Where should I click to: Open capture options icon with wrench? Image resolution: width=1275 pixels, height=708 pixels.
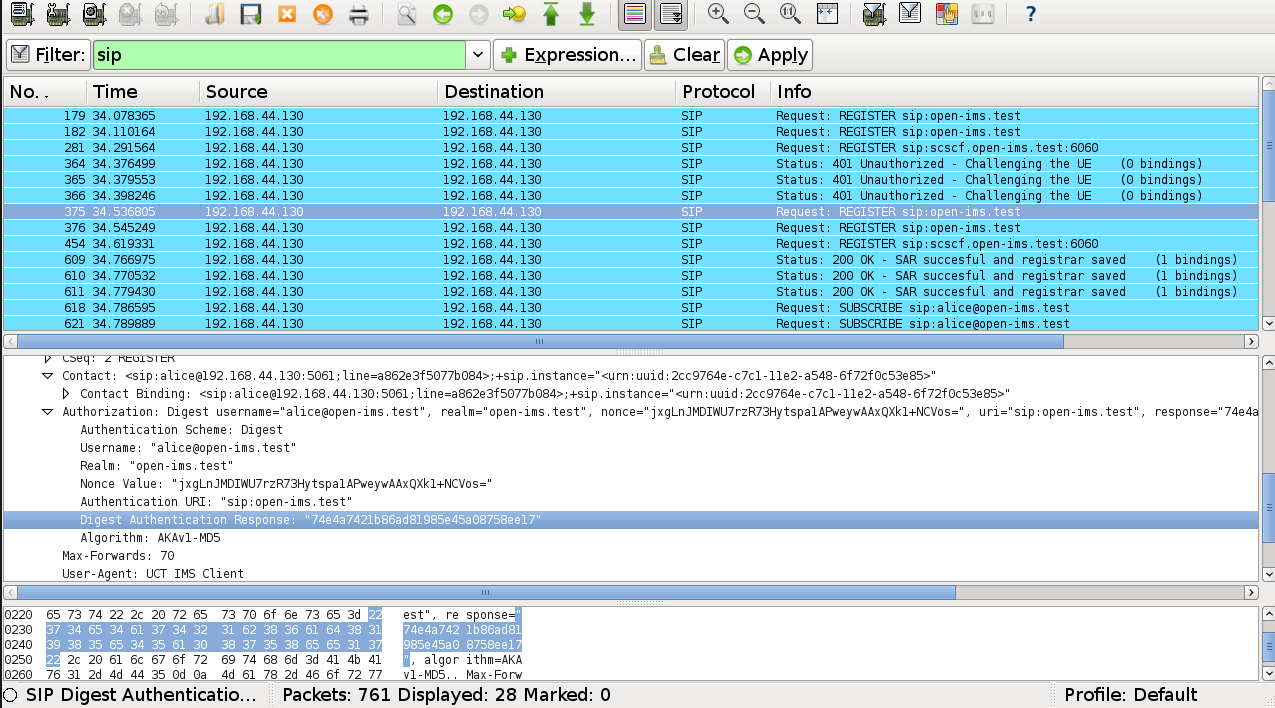[58, 14]
